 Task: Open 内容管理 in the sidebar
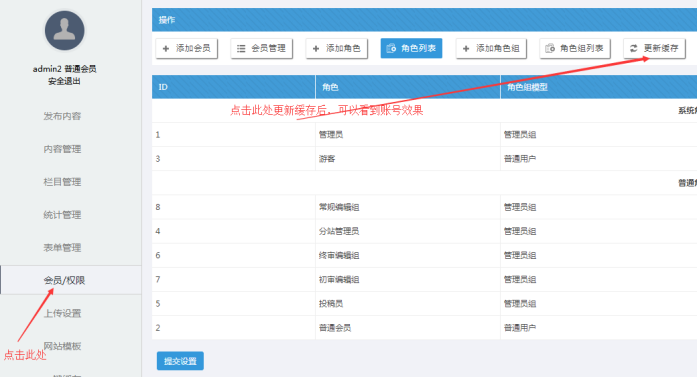click(x=62, y=149)
